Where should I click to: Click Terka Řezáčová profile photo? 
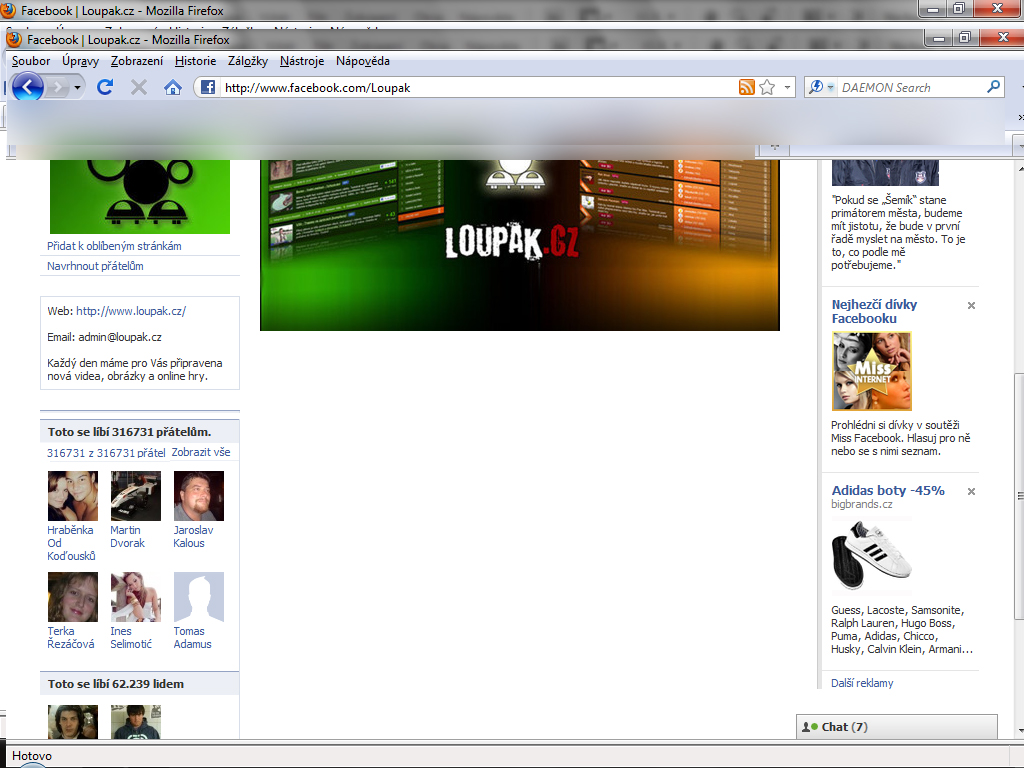pyautogui.click(x=73, y=597)
